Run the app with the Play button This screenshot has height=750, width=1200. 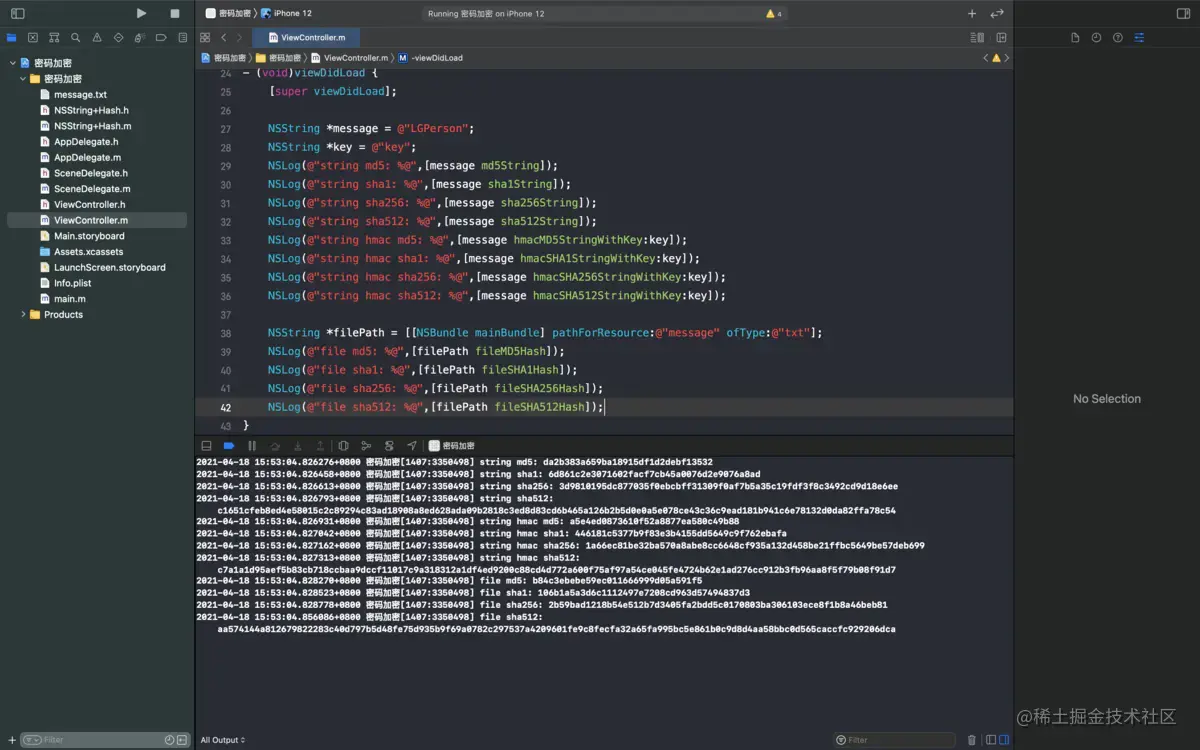(141, 13)
